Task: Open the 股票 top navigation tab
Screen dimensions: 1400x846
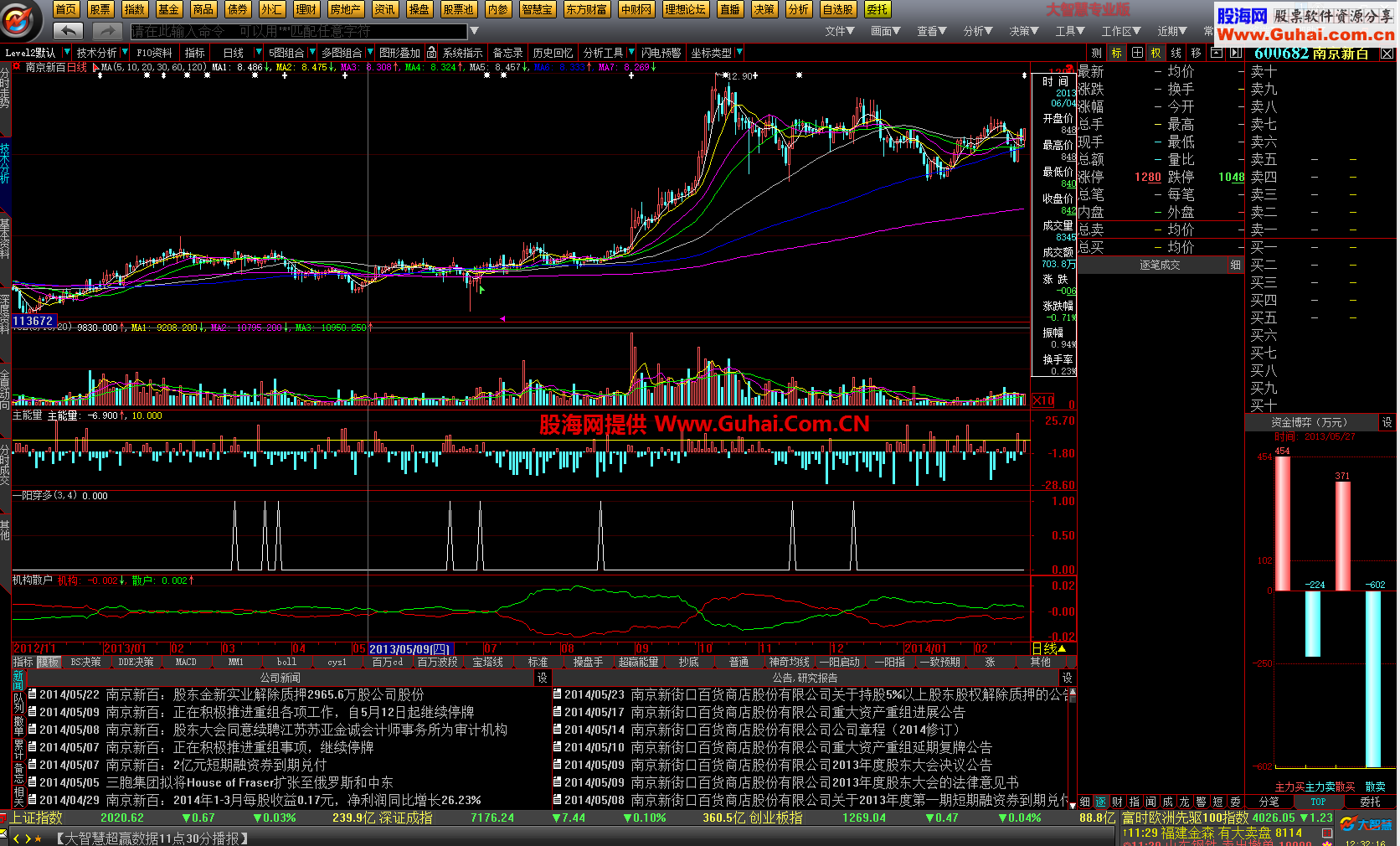Action: 100,9
